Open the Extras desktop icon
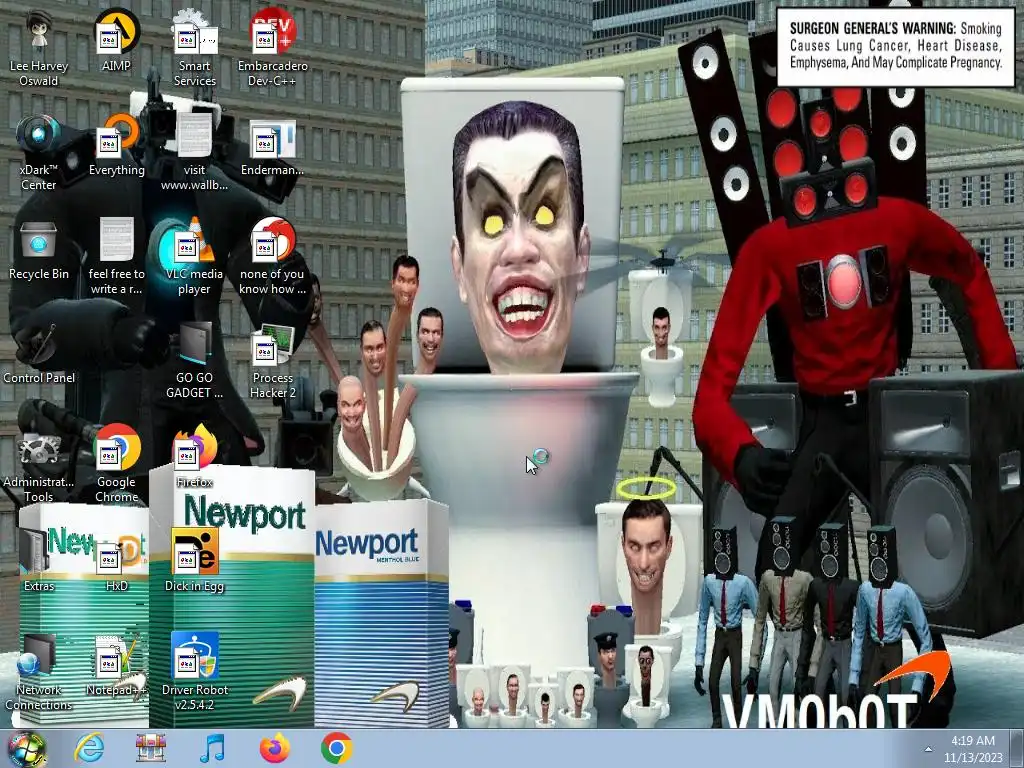 [x=39, y=560]
